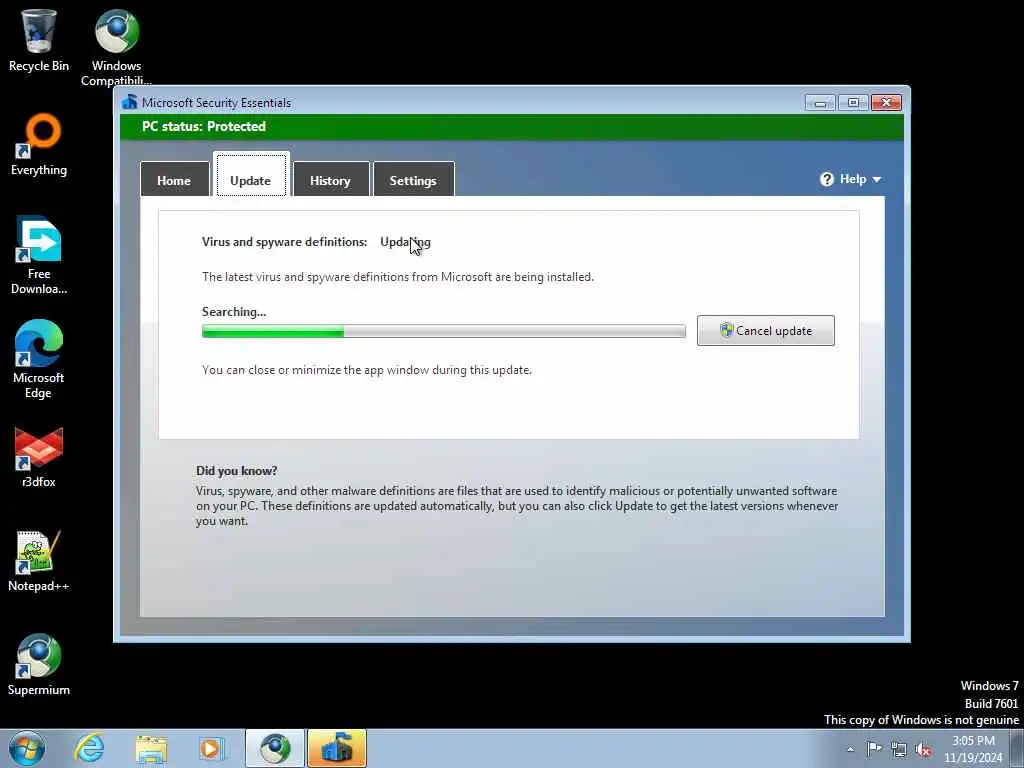
Task: Click the 'Did you know?' heading
Action: (x=236, y=471)
